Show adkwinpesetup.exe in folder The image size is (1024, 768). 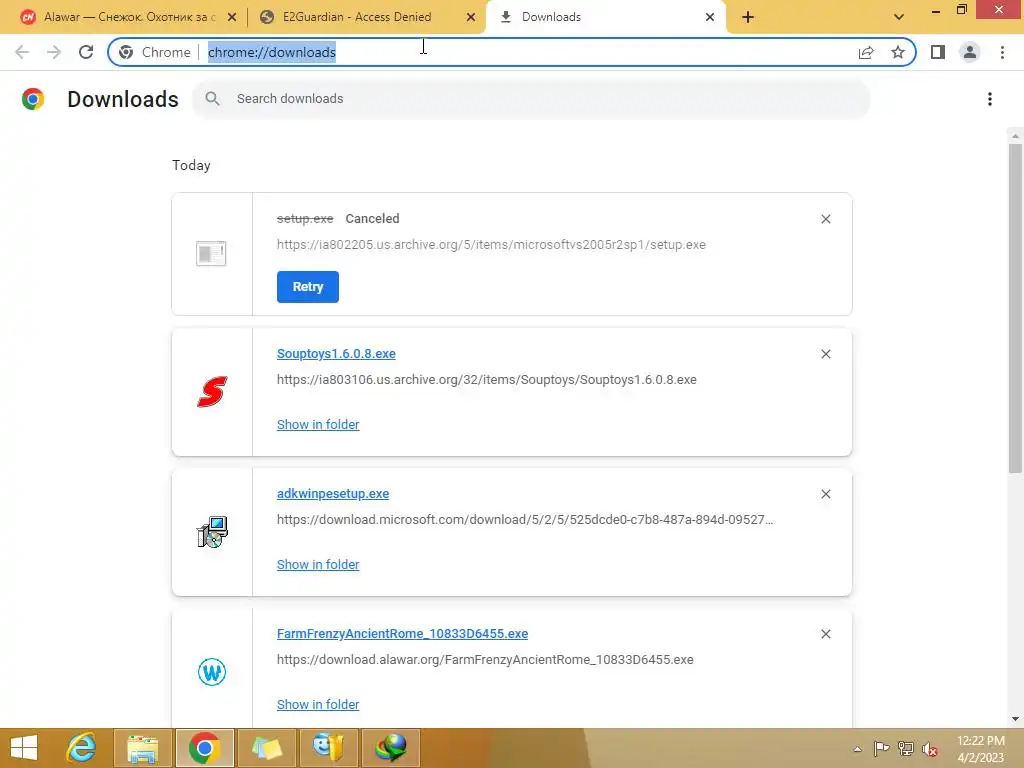tap(318, 564)
